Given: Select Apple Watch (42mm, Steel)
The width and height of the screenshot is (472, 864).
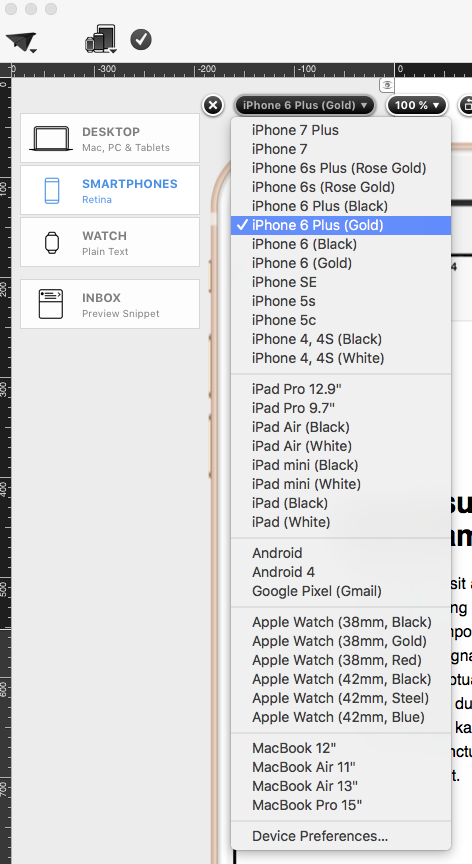Looking at the screenshot, I should tap(341, 698).
